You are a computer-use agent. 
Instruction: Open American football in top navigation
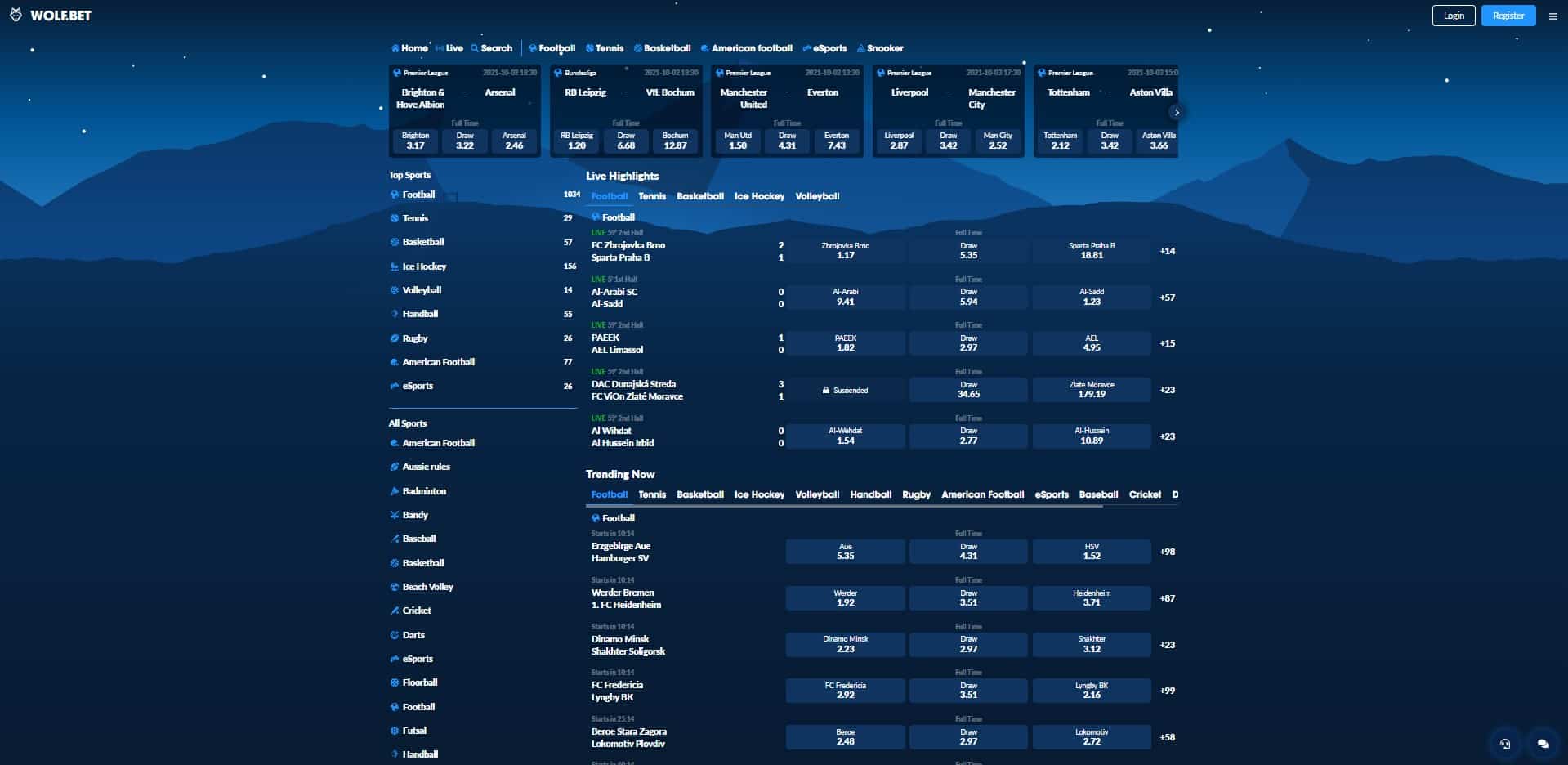(x=747, y=48)
